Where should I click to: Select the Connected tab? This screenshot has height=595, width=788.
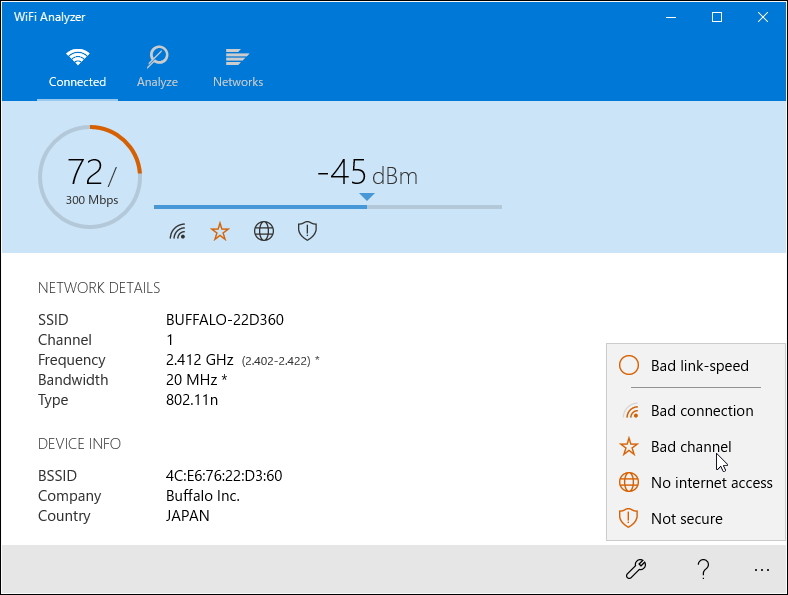click(x=77, y=67)
